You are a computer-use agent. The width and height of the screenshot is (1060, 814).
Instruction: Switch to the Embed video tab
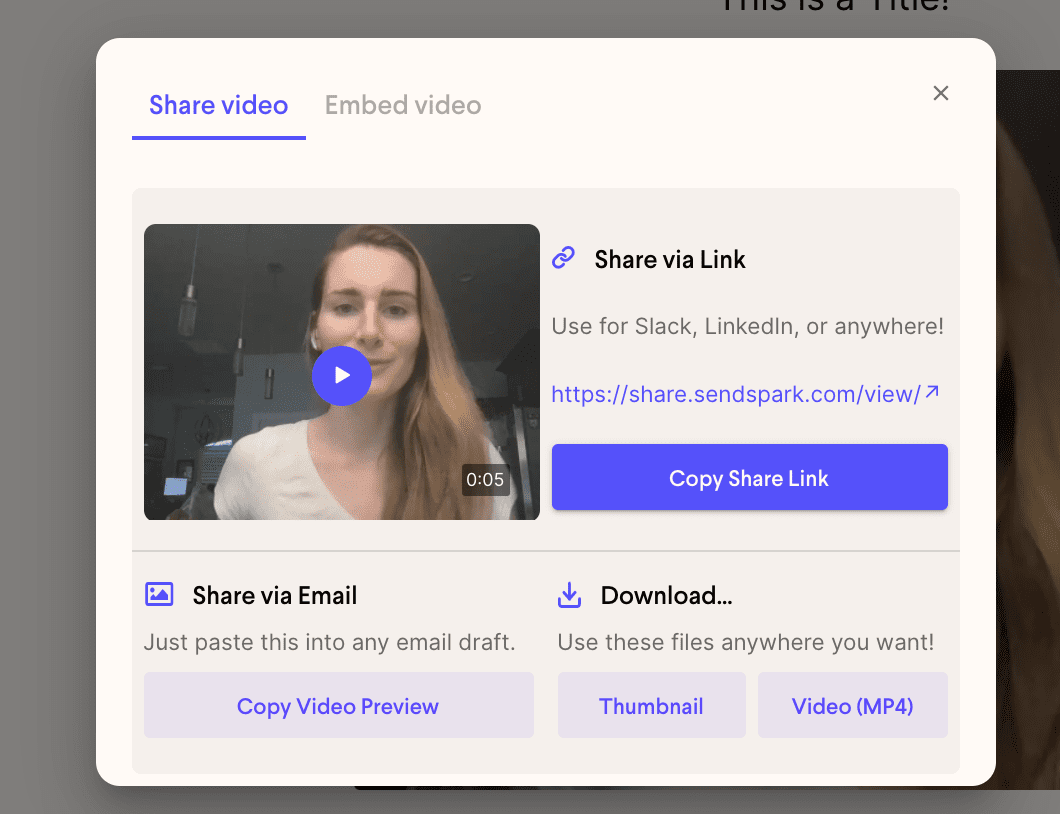pos(403,105)
